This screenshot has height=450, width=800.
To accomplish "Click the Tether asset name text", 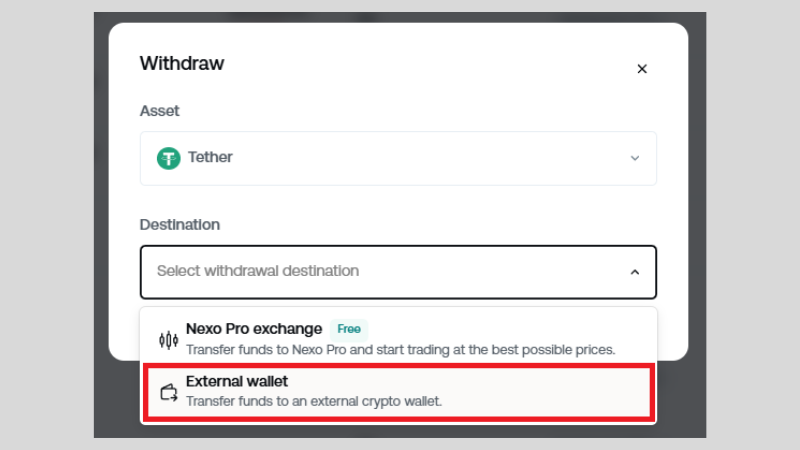I will [210, 157].
